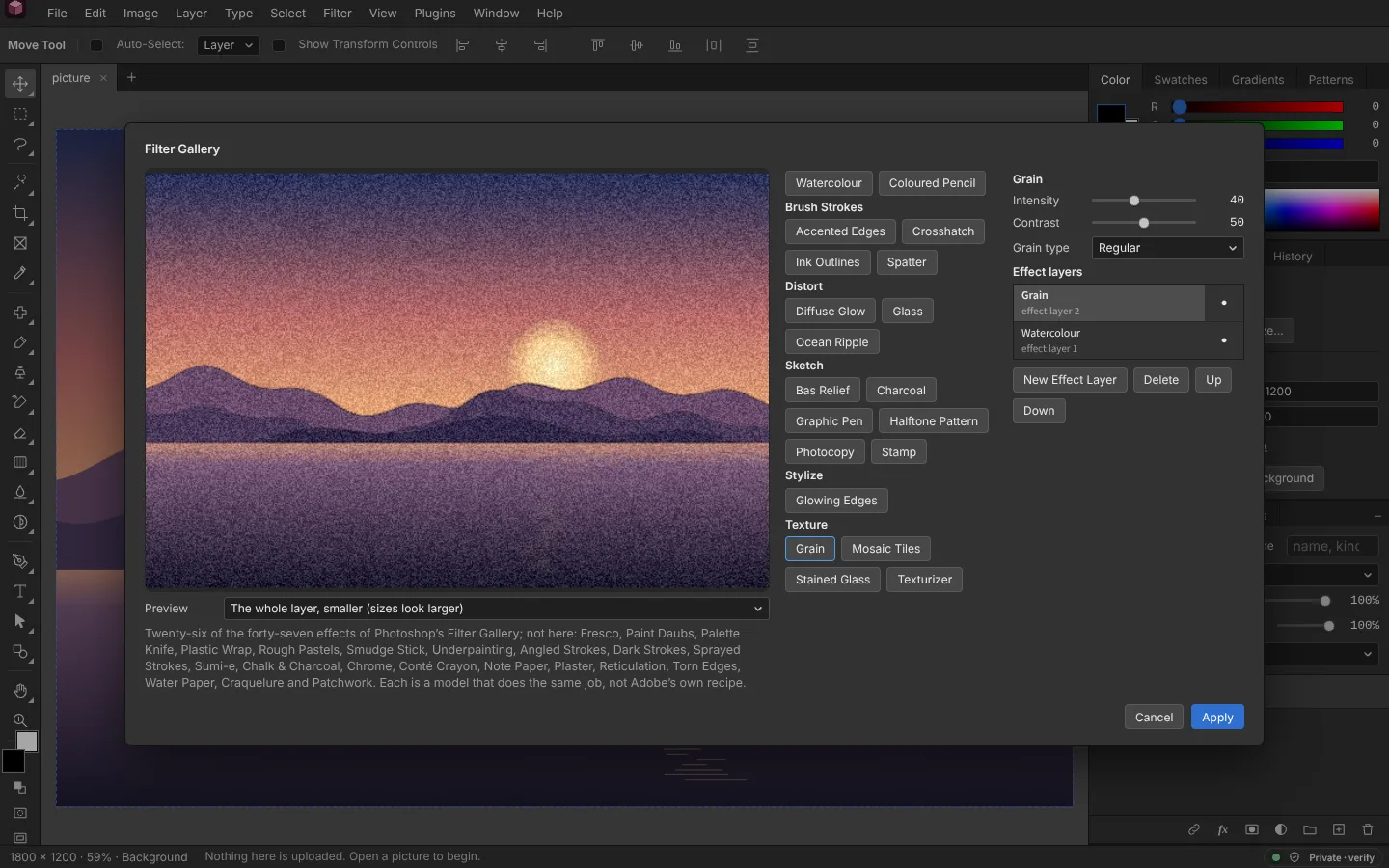This screenshot has height=868, width=1389.
Task: Select the Type tool
Action: click(20, 591)
